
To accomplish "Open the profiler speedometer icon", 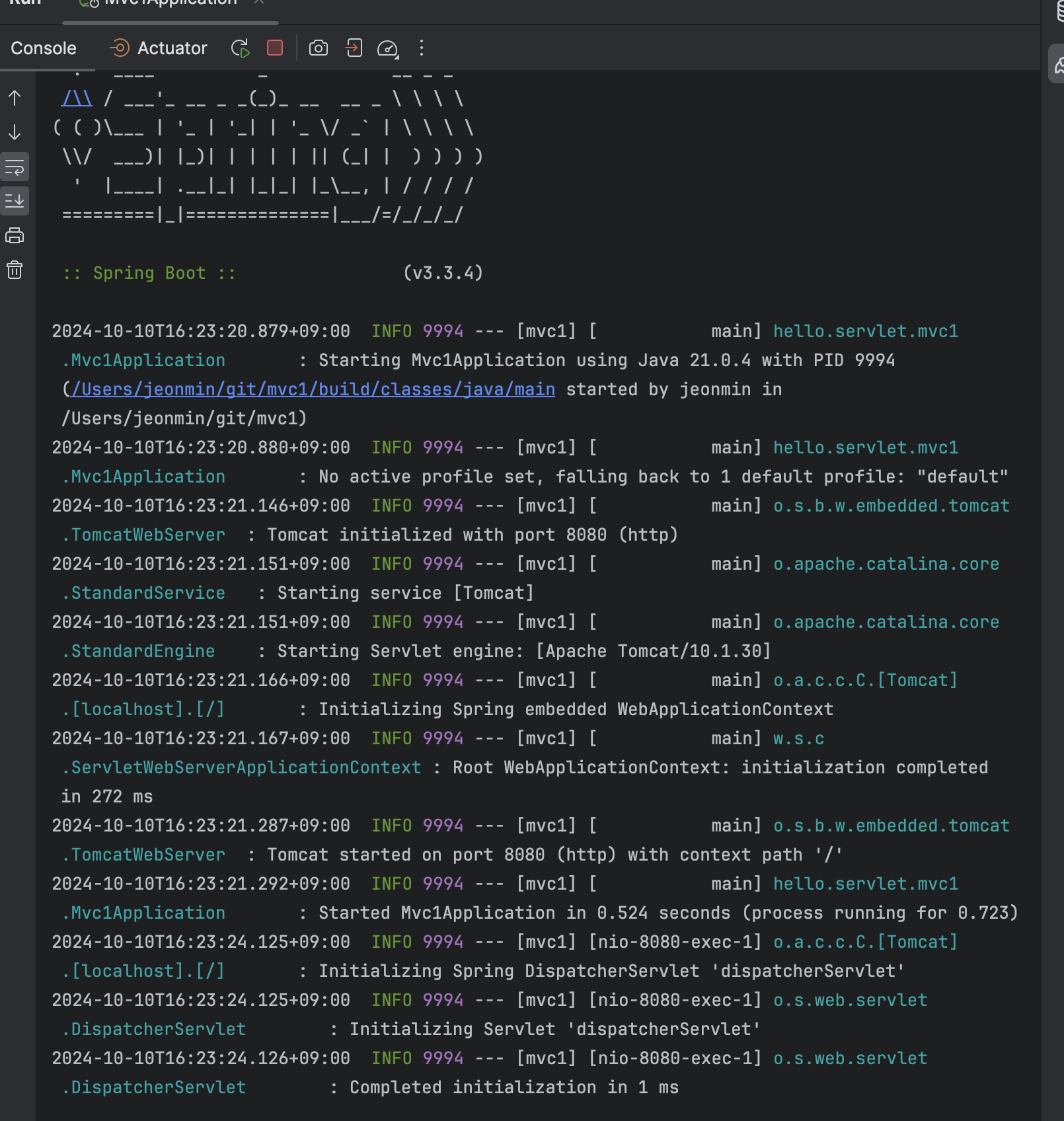I will [388, 48].
